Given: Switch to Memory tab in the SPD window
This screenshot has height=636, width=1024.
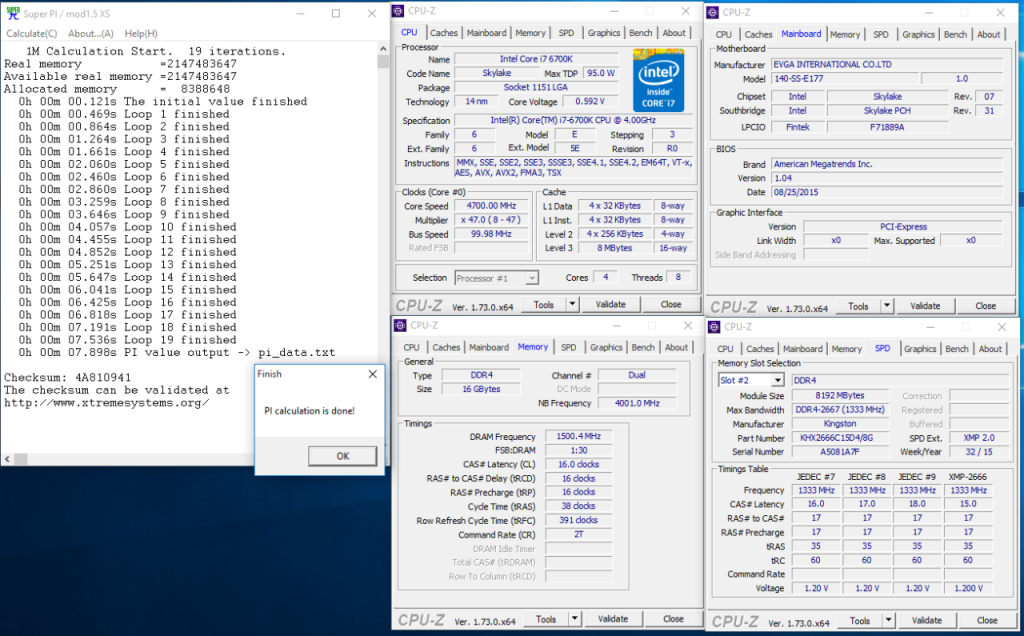Looking at the screenshot, I should pyautogui.click(x=847, y=349).
